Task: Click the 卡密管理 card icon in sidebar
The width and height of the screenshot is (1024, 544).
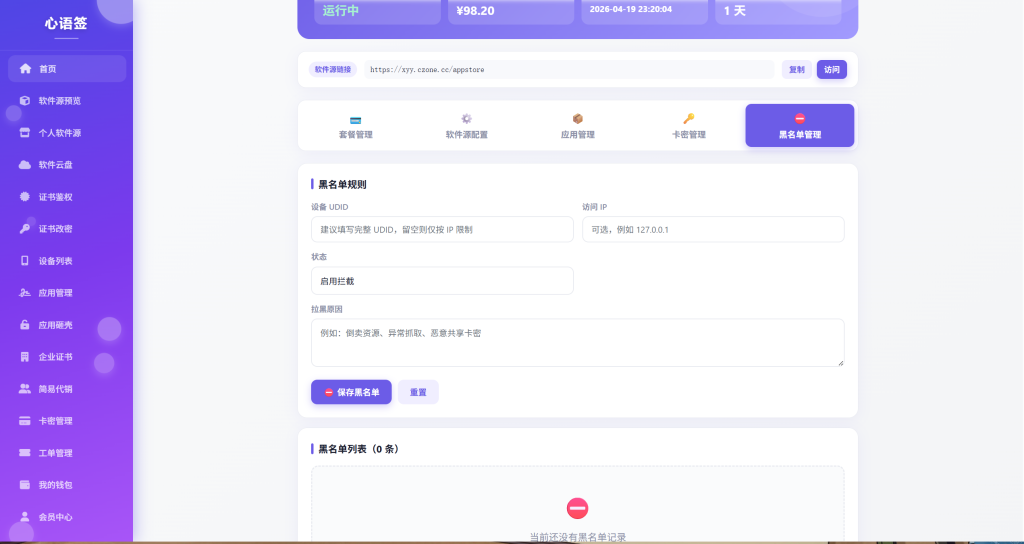Action: pyautogui.click(x=25, y=421)
